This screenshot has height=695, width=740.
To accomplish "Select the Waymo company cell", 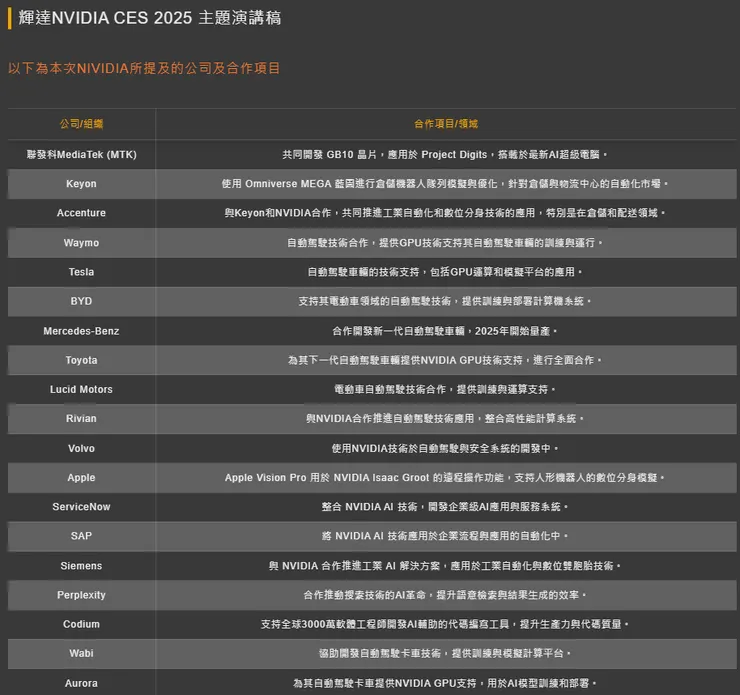I will (x=81, y=243).
